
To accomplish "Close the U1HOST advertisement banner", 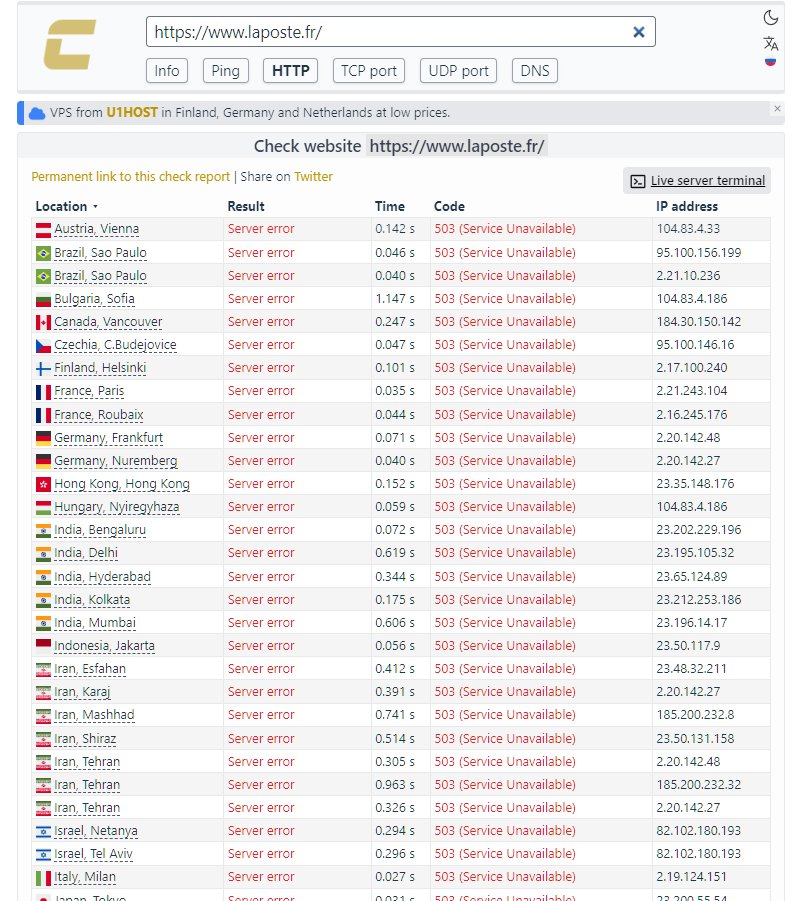I will [x=777, y=108].
